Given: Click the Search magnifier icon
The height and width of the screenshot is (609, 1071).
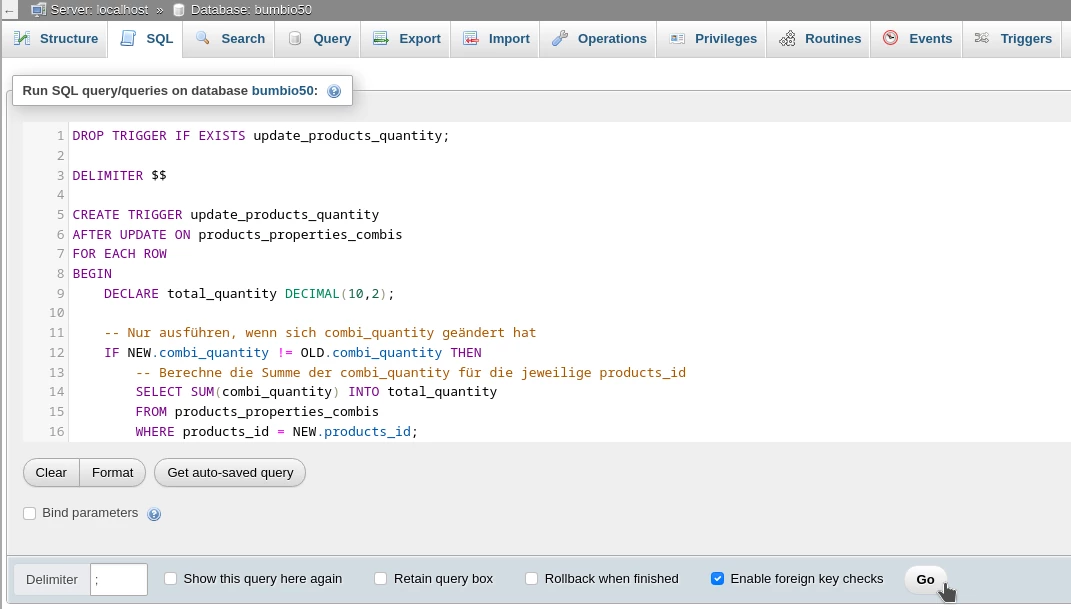Looking at the screenshot, I should (x=203, y=38).
